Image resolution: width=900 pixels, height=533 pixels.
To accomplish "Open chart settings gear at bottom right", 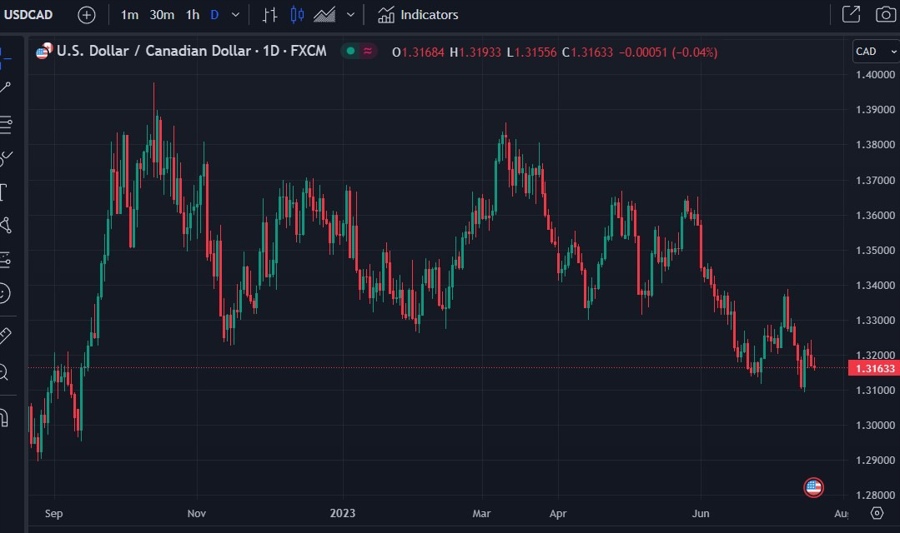I will [x=877, y=513].
